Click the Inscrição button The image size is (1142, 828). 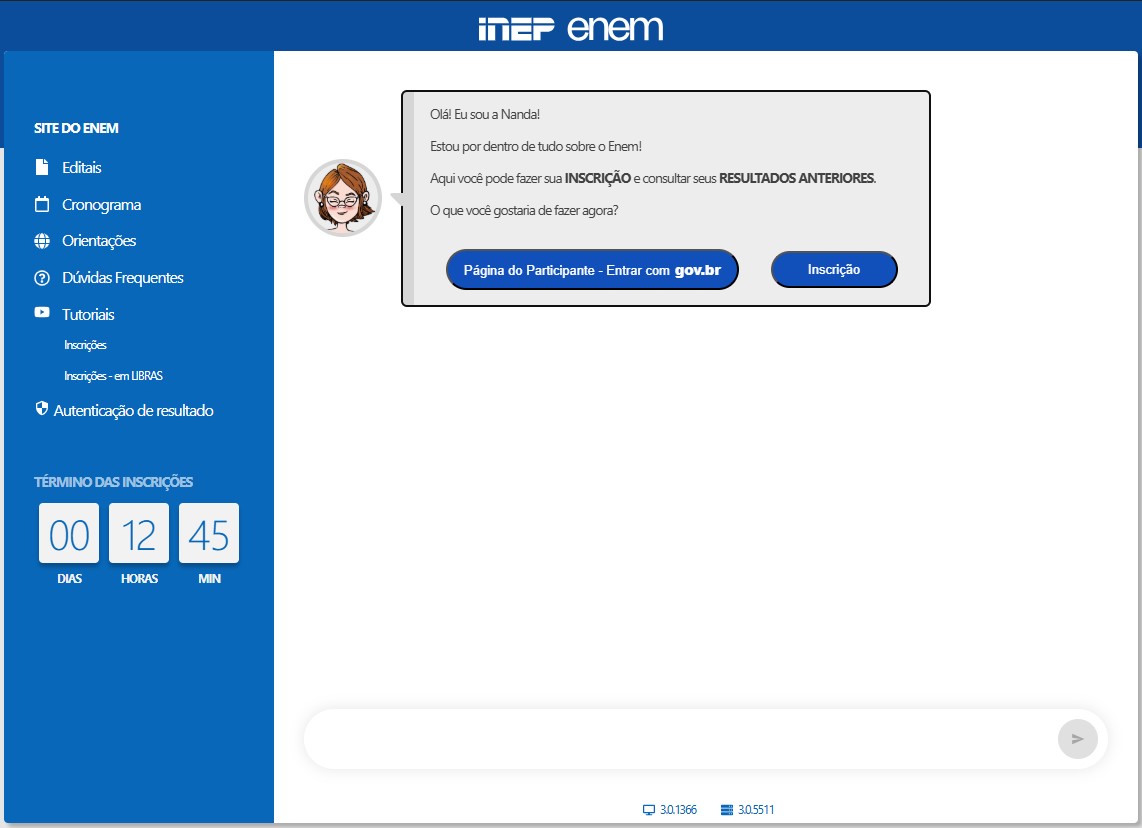point(834,269)
